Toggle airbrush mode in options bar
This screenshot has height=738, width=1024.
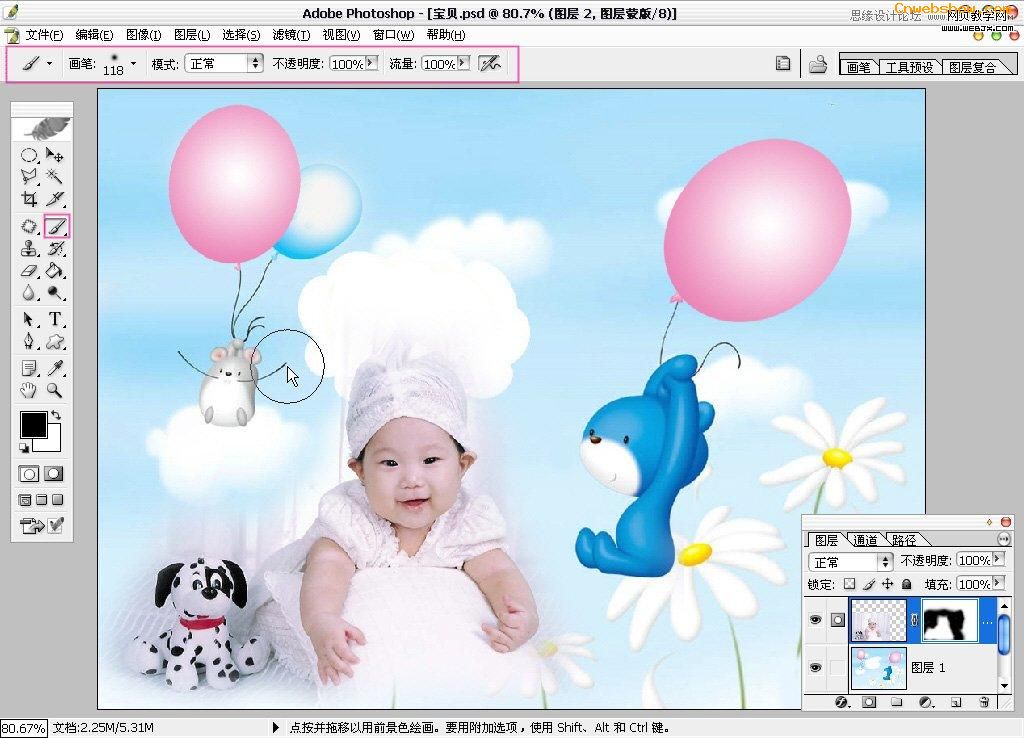490,63
